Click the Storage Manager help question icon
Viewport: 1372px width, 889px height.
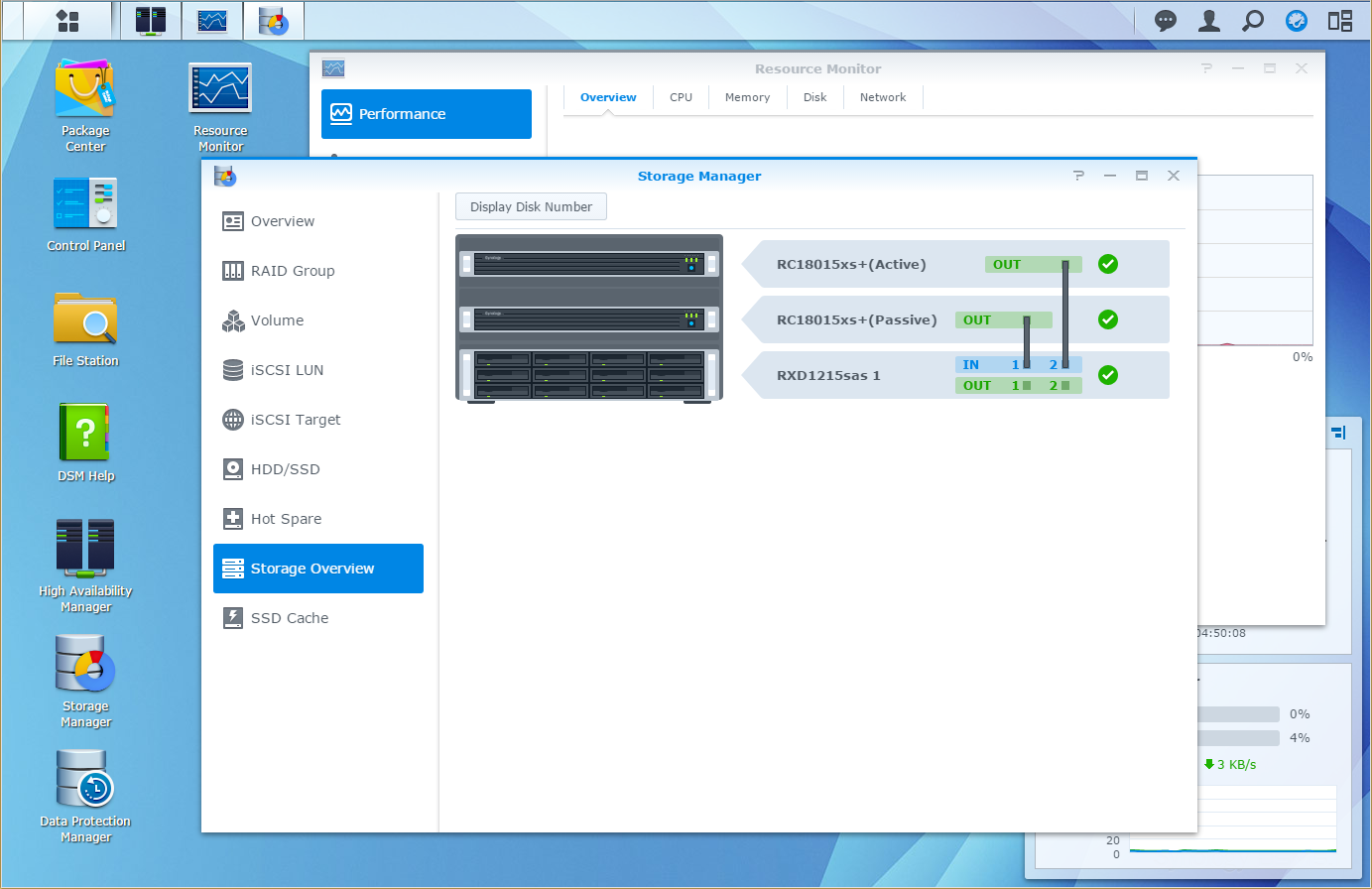click(1078, 176)
